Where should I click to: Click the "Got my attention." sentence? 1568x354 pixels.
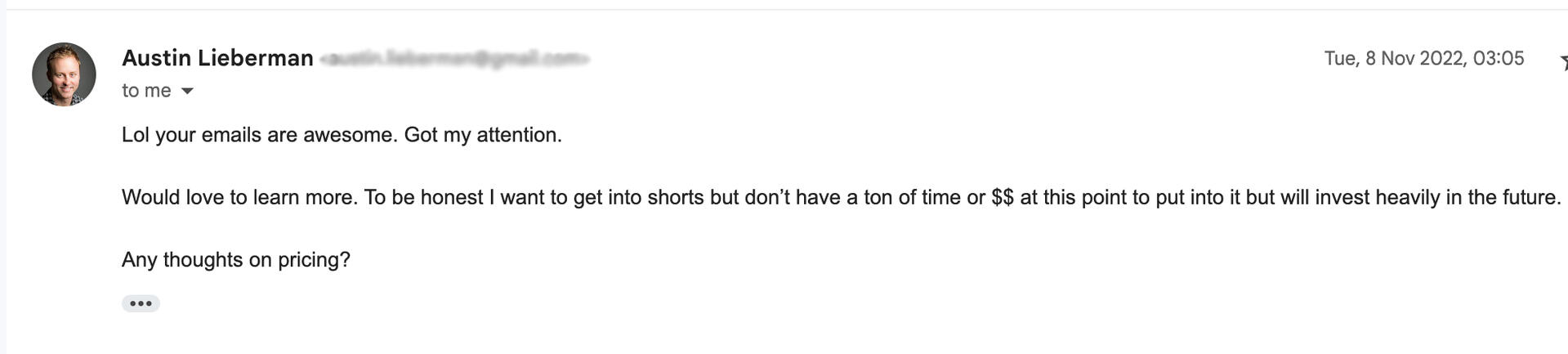(x=483, y=135)
